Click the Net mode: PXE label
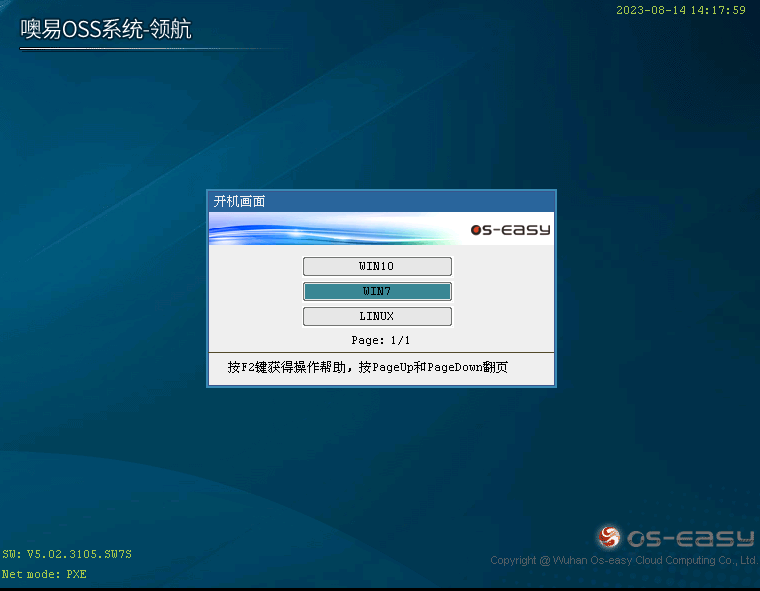The width and height of the screenshot is (760, 591). pyautogui.click(x=44, y=575)
